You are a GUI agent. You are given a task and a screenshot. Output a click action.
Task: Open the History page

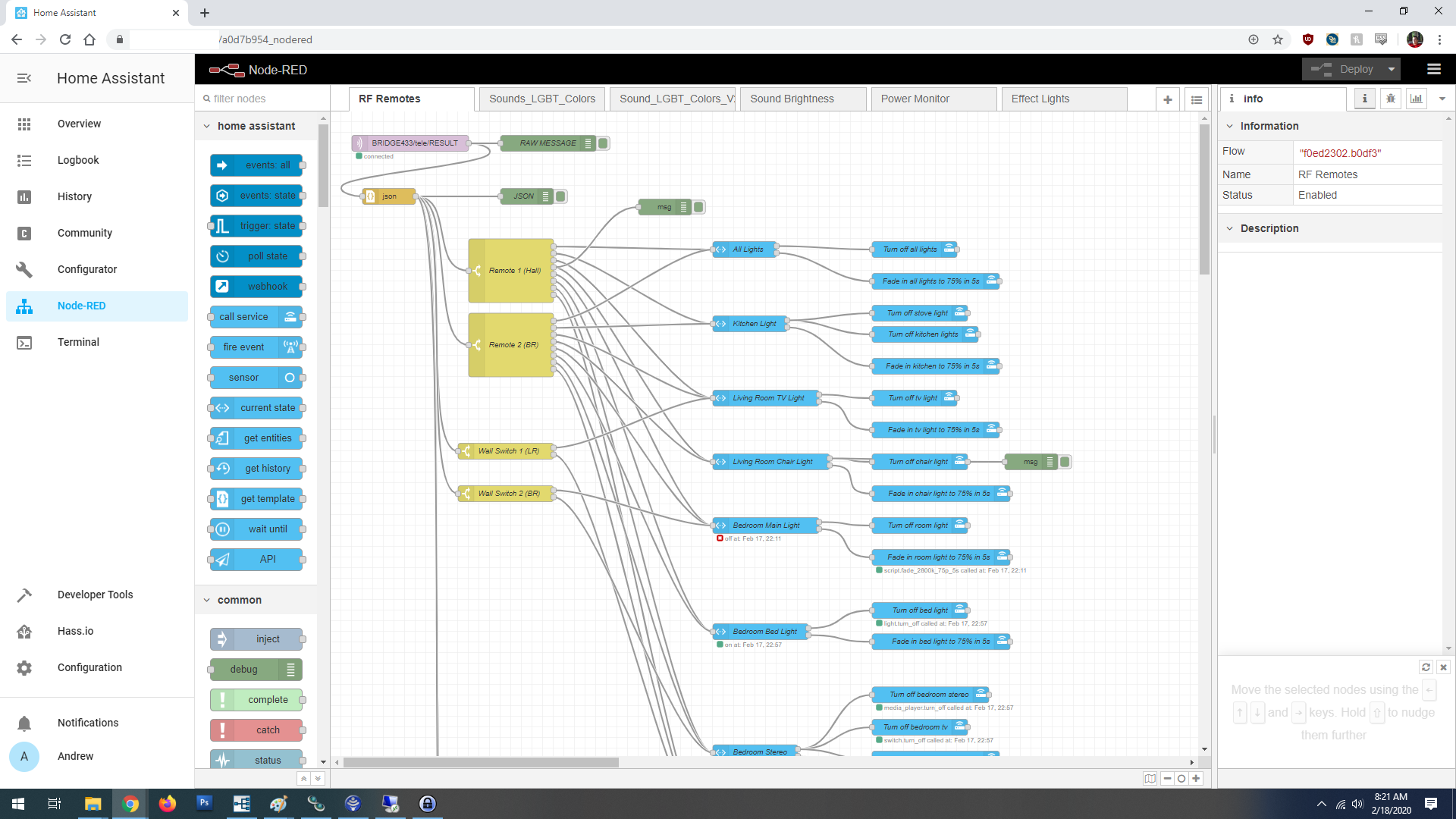(97, 196)
